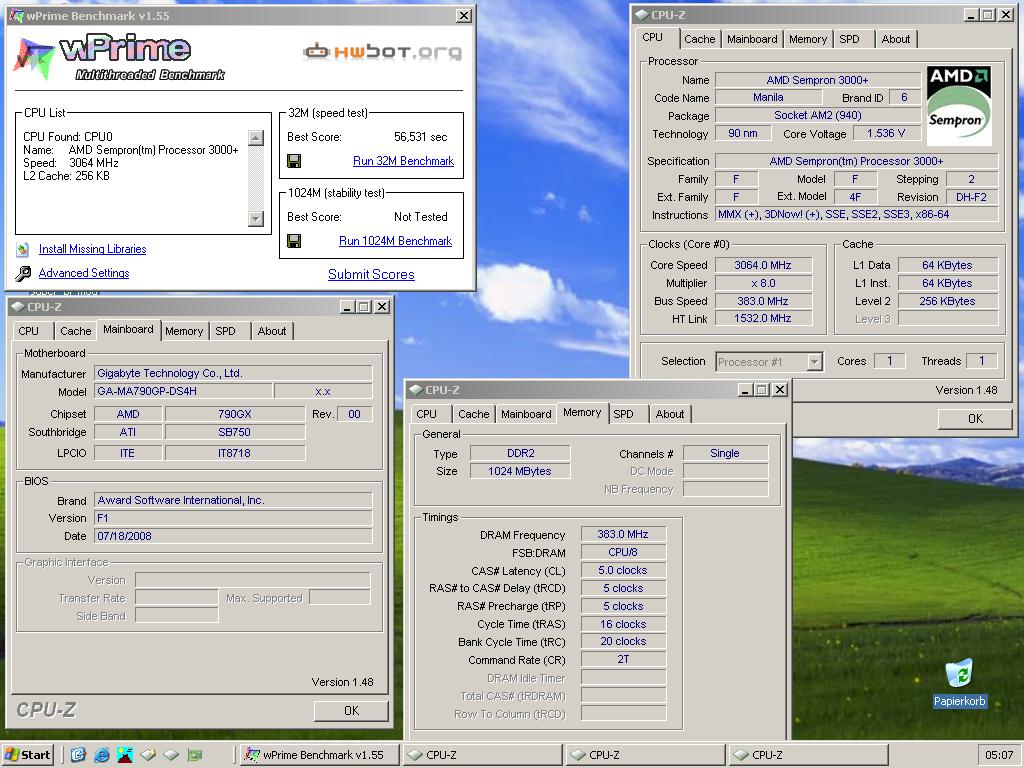
Task: Start the Run 1024M Benchmark link
Action: click(x=395, y=241)
